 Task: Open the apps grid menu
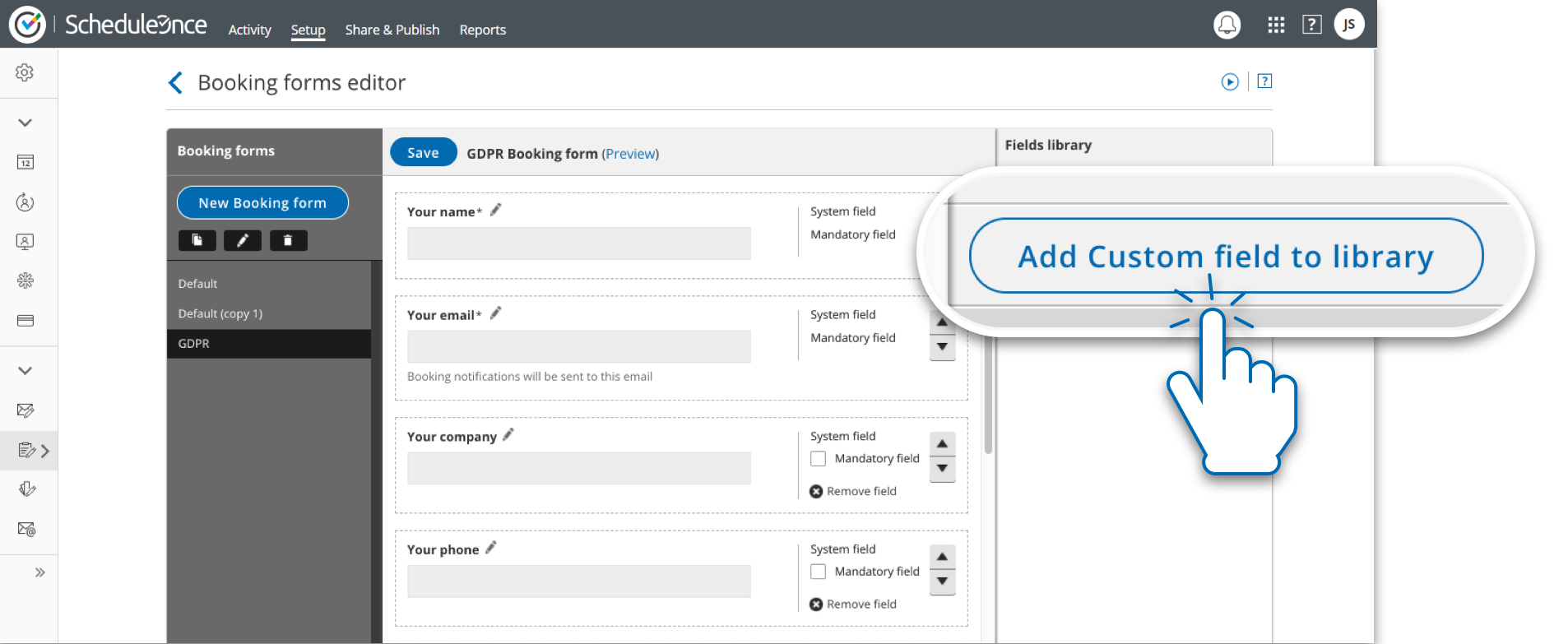[1276, 25]
